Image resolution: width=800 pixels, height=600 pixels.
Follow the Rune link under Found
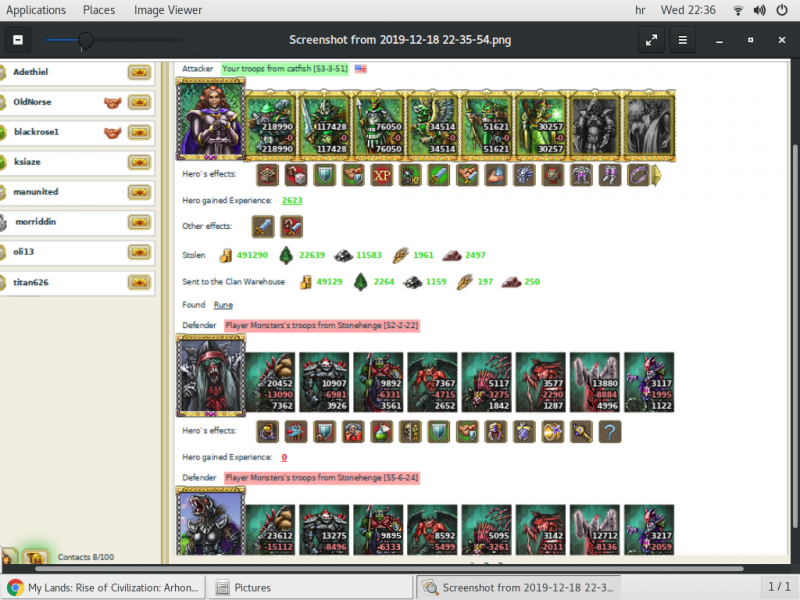[223, 304]
